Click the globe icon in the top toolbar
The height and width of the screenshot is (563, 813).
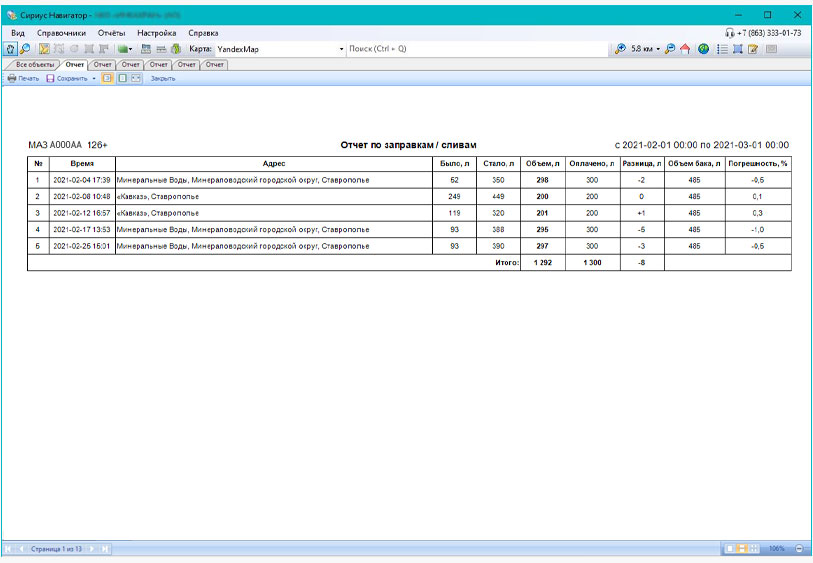704,48
